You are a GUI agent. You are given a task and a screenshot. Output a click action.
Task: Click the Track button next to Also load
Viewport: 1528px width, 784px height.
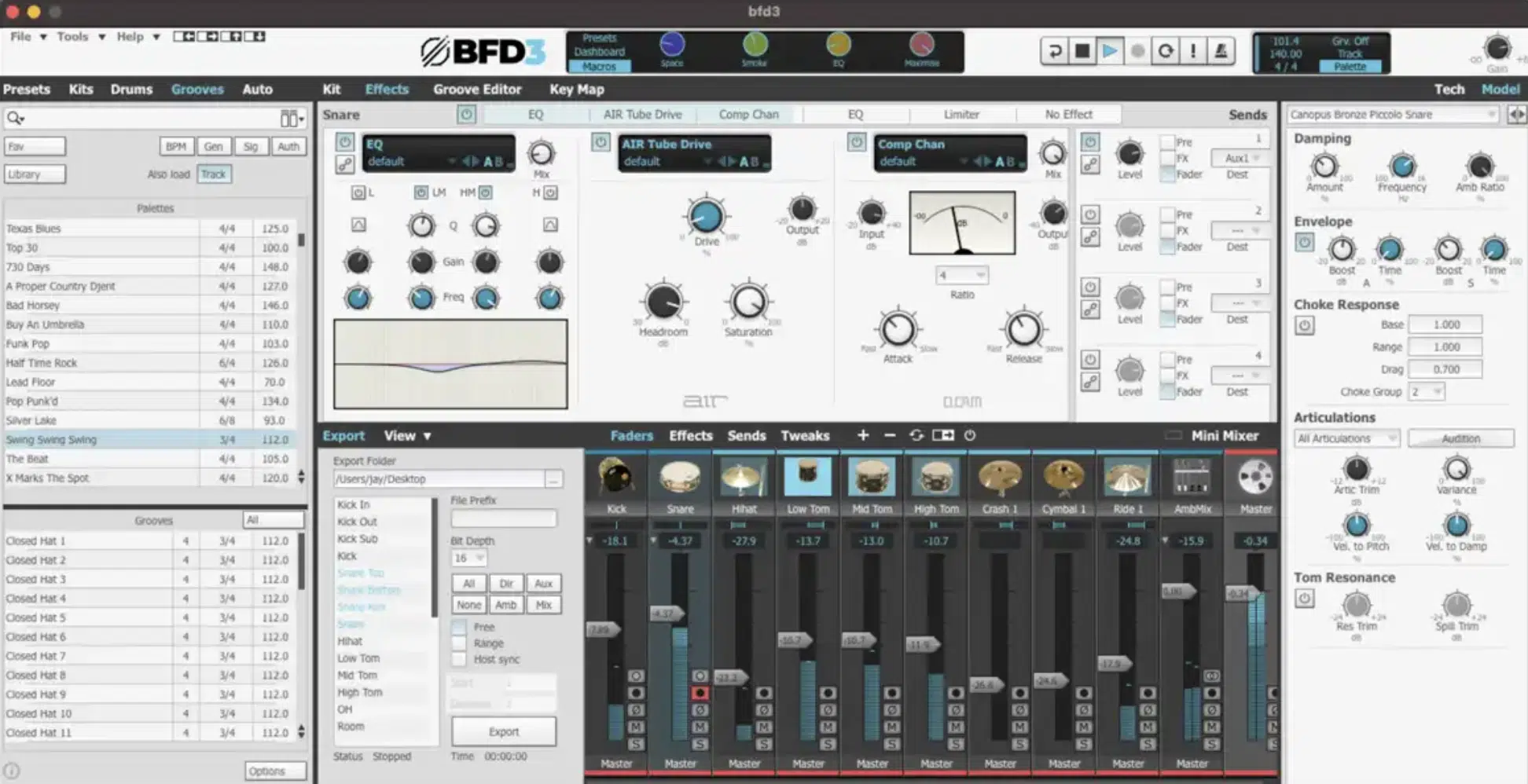[213, 174]
